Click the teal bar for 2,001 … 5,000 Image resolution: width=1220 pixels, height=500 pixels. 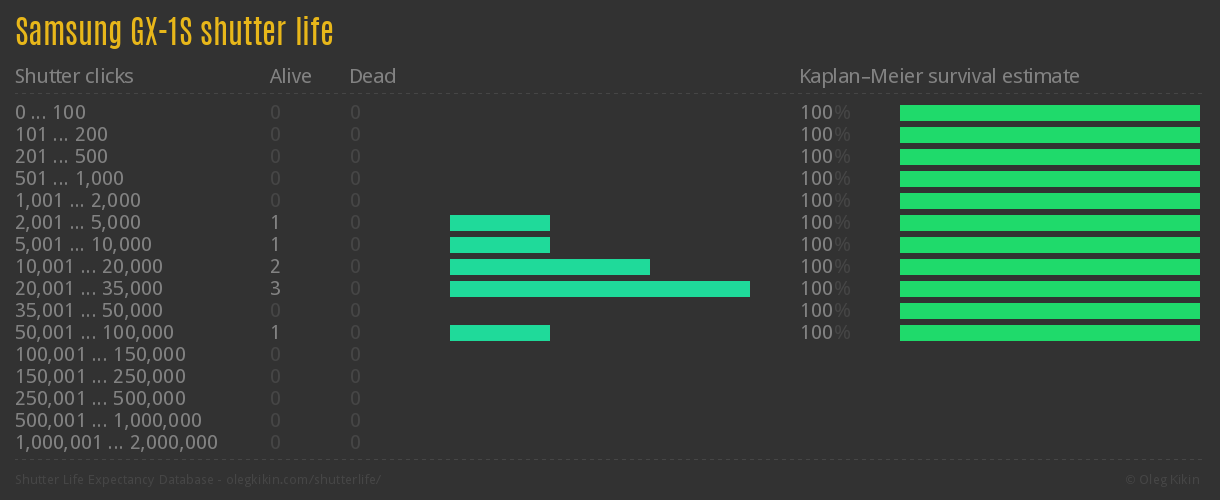[x=500, y=223]
